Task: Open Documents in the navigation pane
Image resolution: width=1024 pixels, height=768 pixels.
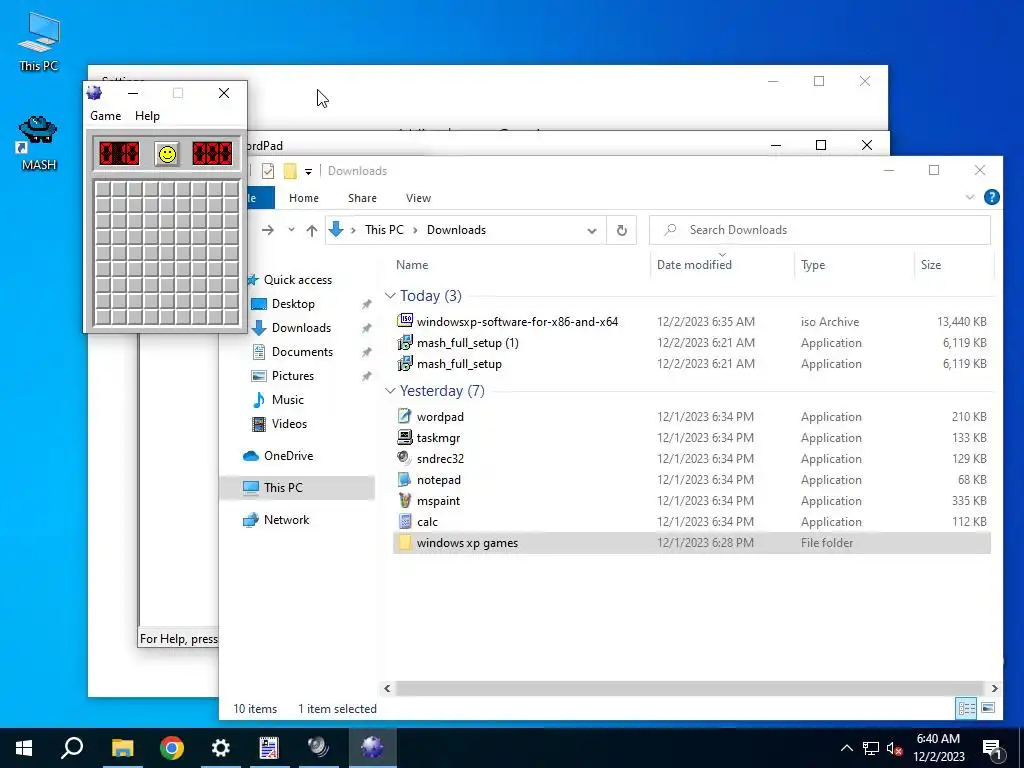Action: point(302,352)
